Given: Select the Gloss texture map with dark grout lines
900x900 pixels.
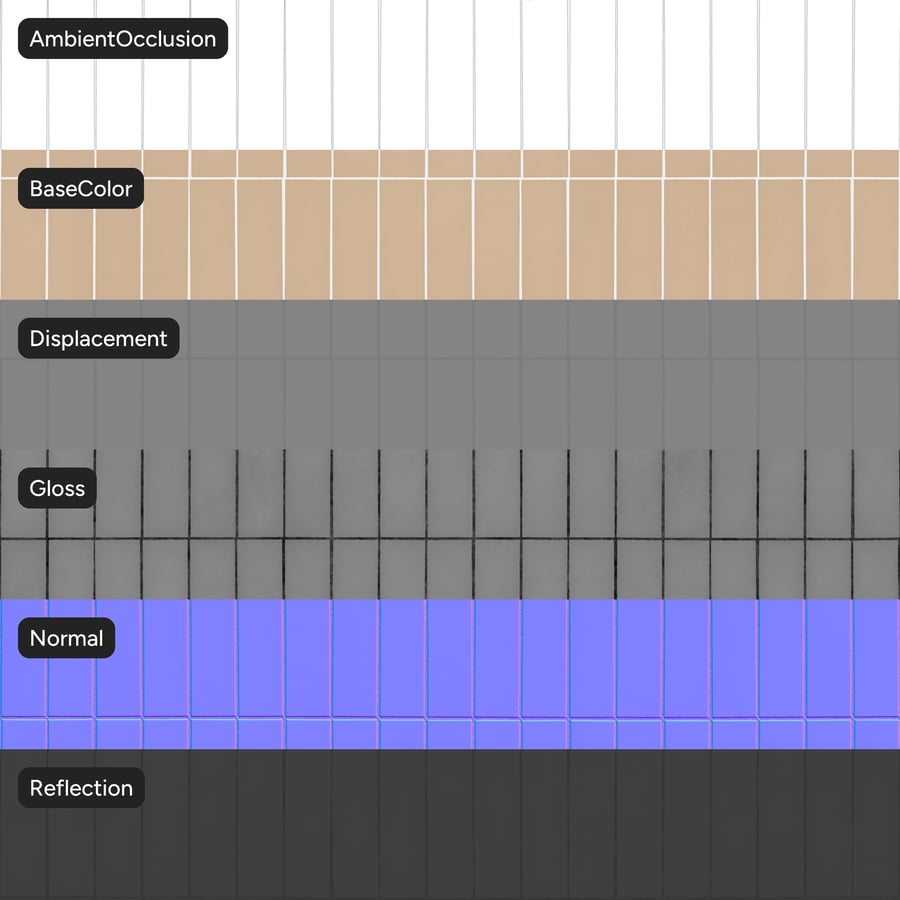Looking at the screenshot, I should click(450, 524).
